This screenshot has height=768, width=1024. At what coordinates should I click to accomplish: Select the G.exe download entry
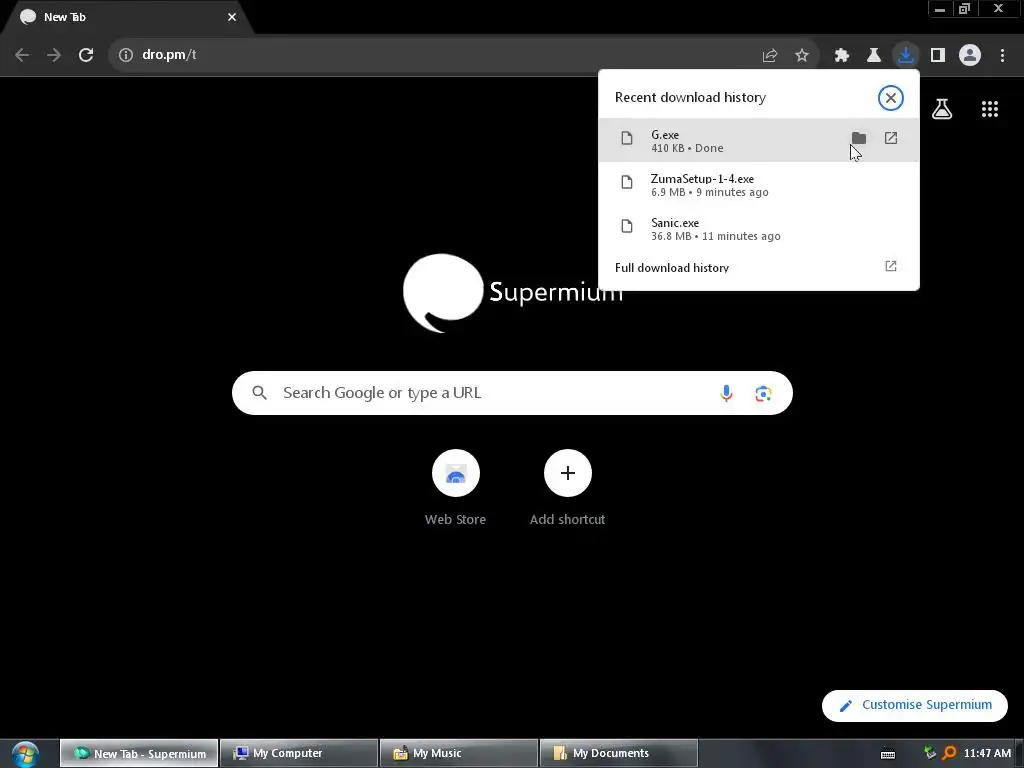(758, 140)
